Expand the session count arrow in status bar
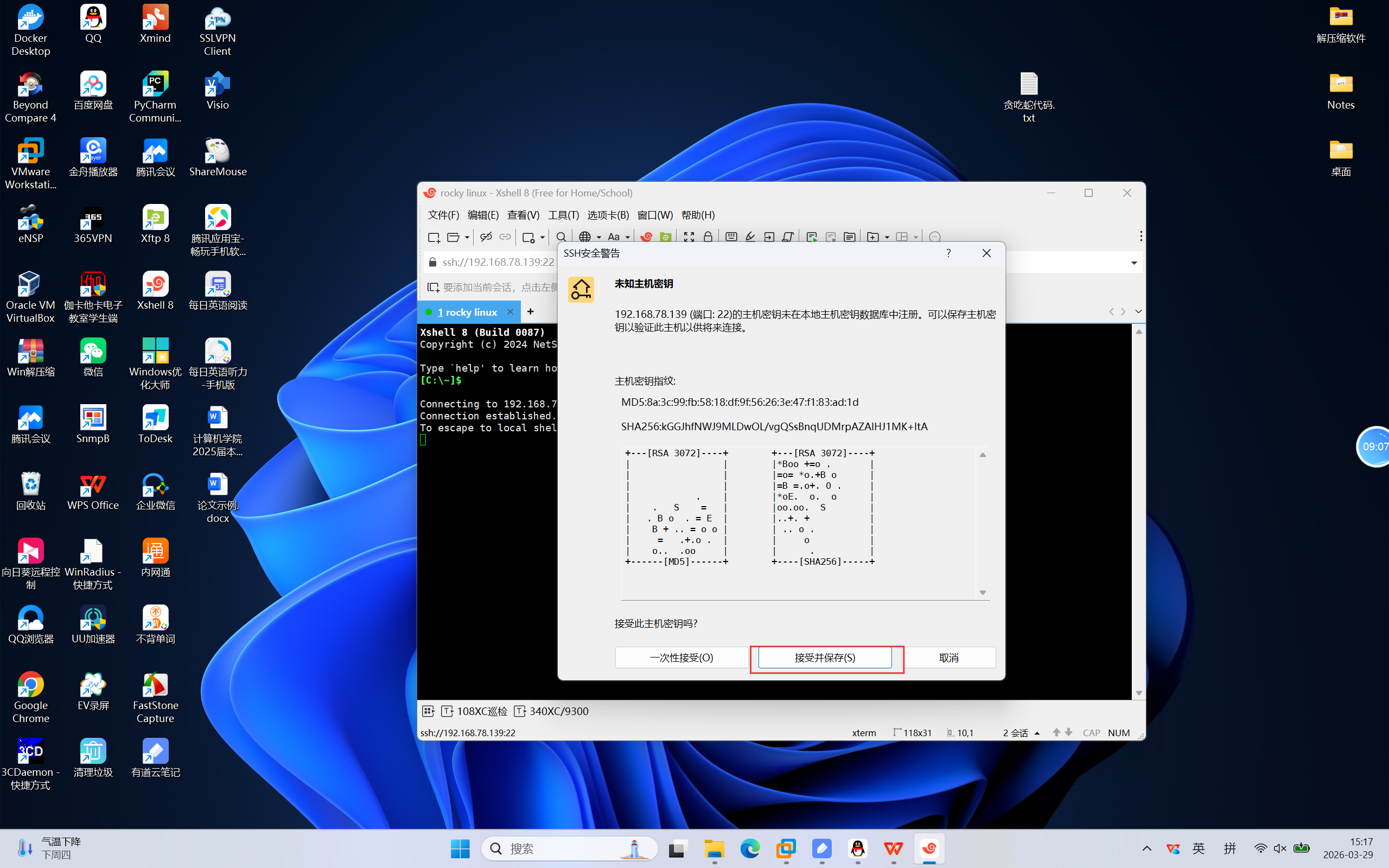Image resolution: width=1389 pixels, height=868 pixels. (1037, 733)
